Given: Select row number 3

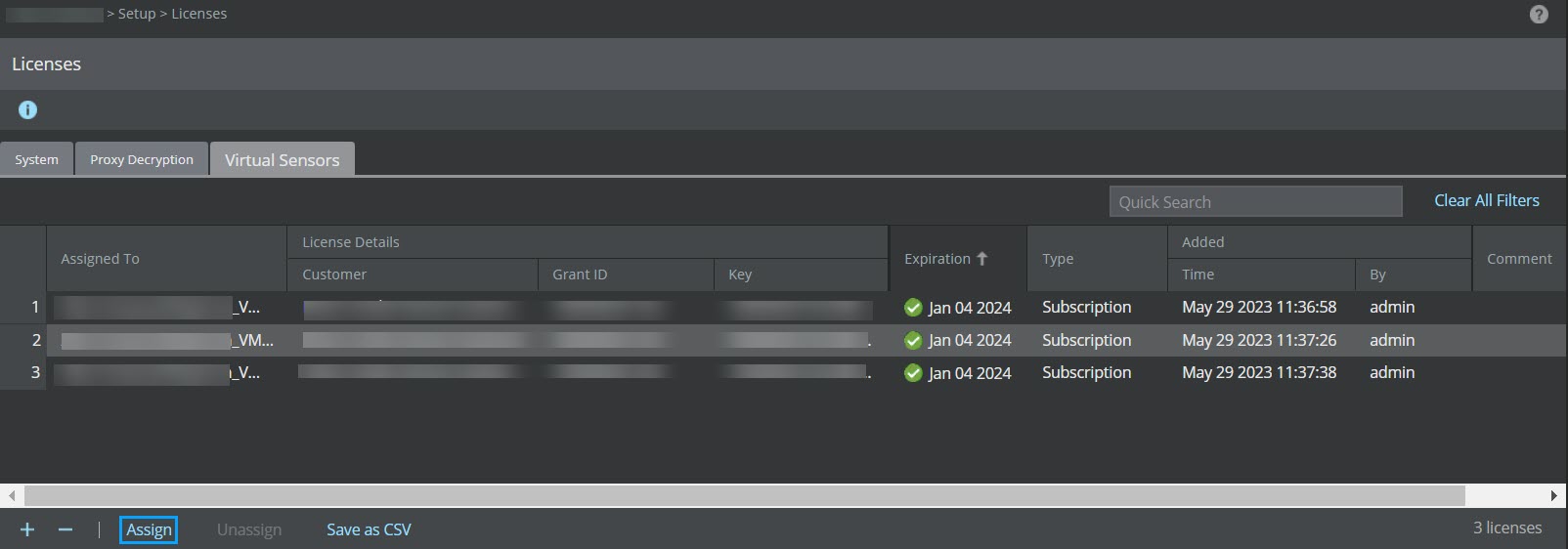Looking at the screenshot, I should (x=35, y=372).
